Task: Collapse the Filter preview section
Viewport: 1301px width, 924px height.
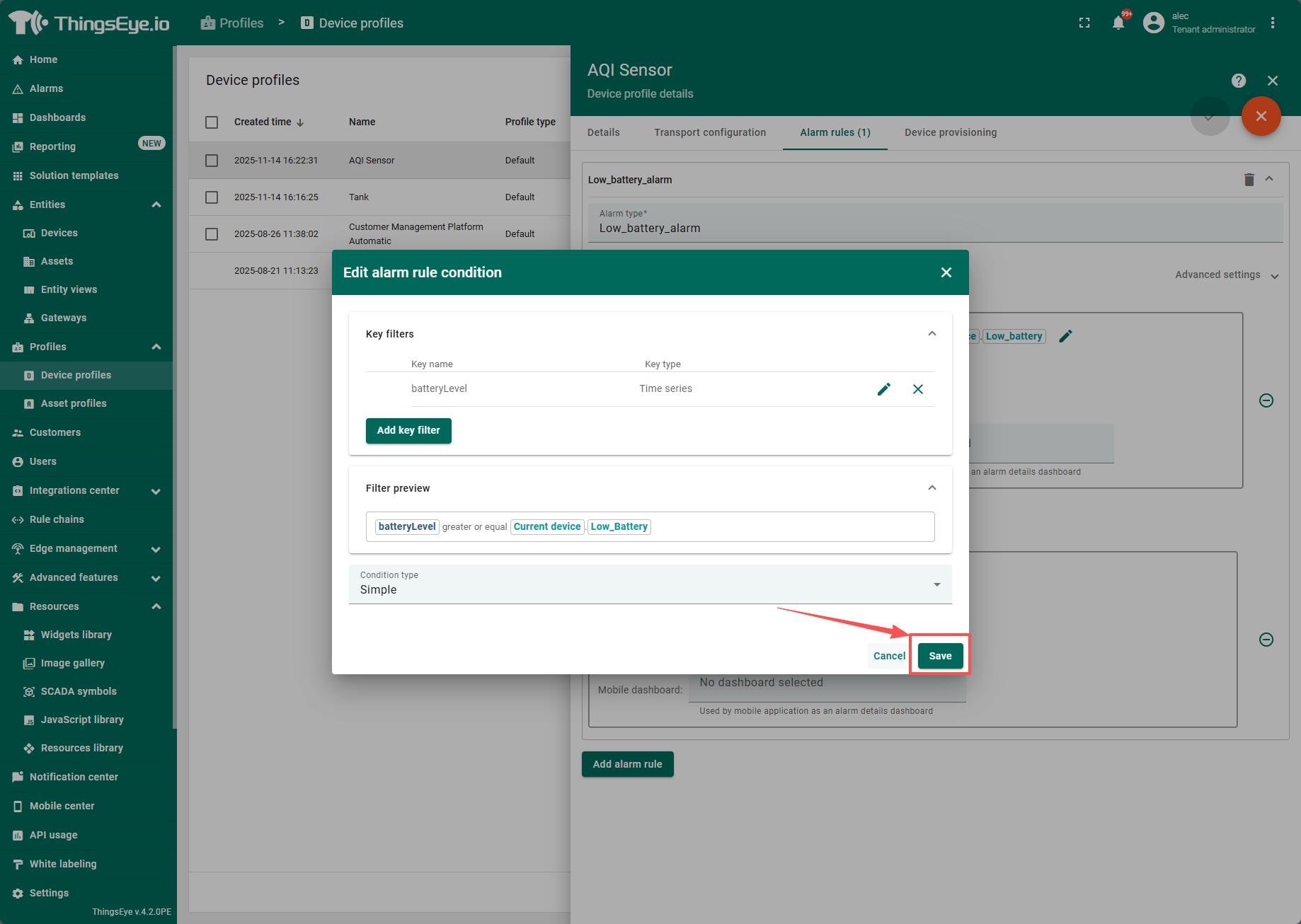Action: pyautogui.click(x=932, y=488)
